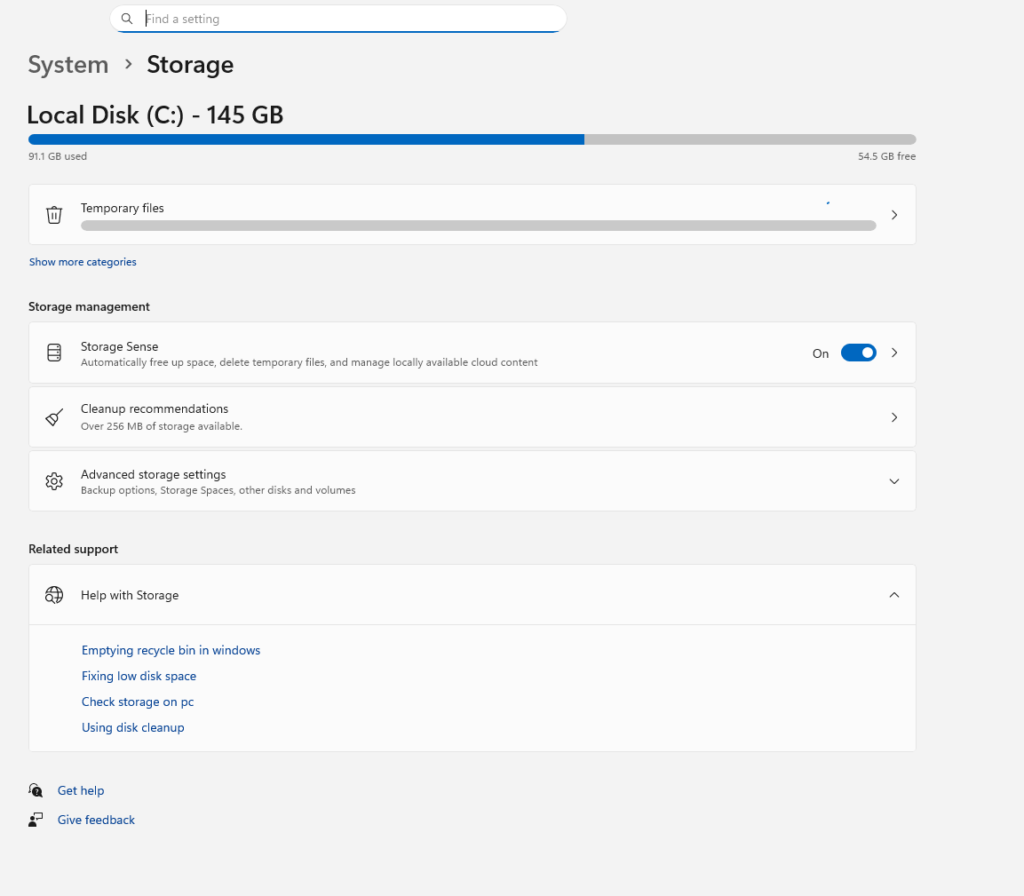Open Temporary files details chevron
Image resolution: width=1024 pixels, height=896 pixels.
(x=894, y=214)
